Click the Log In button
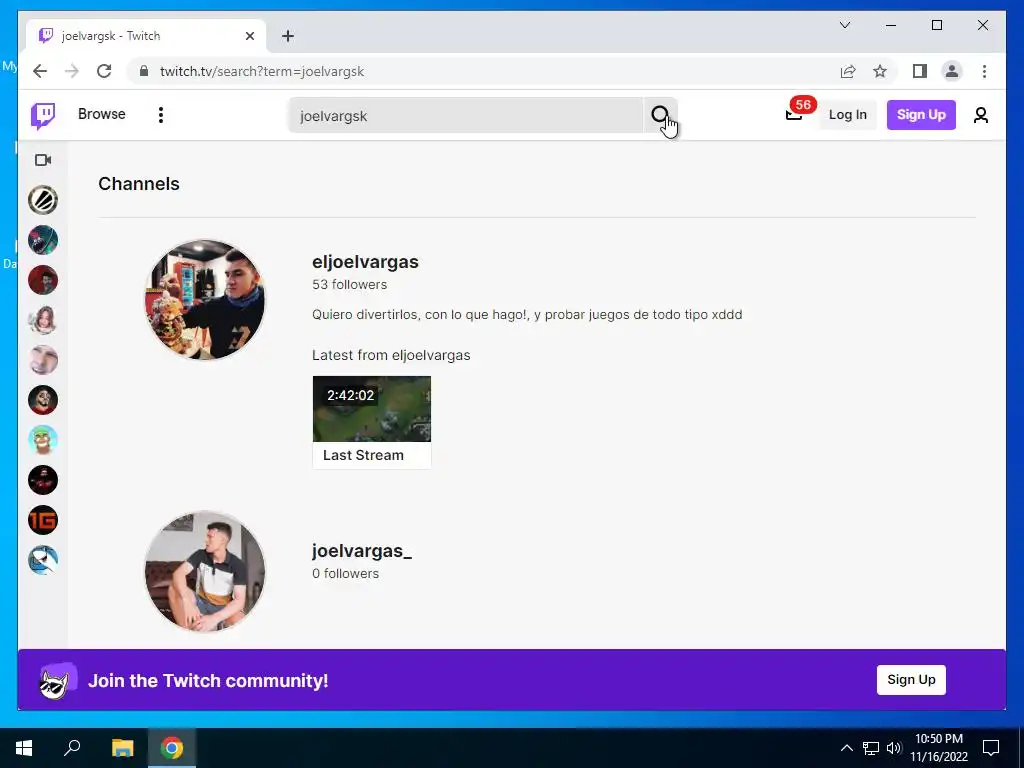 (x=847, y=115)
